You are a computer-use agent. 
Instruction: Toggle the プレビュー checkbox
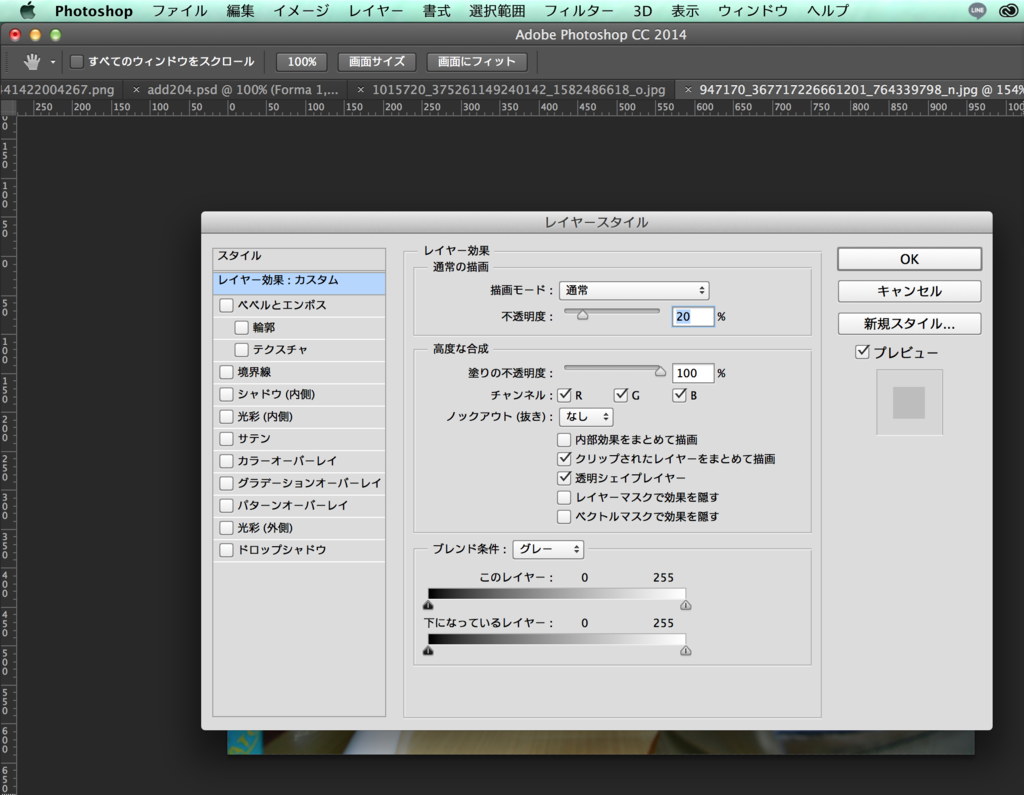[x=862, y=352]
